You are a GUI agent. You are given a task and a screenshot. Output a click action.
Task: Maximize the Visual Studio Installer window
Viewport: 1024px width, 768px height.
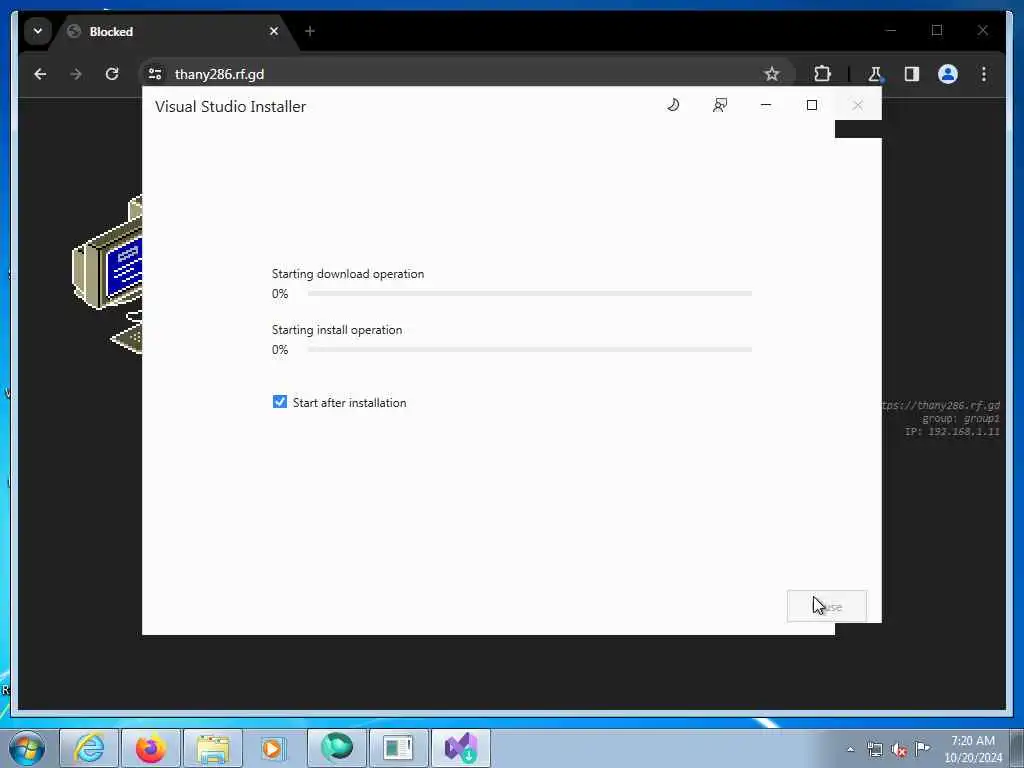click(812, 105)
